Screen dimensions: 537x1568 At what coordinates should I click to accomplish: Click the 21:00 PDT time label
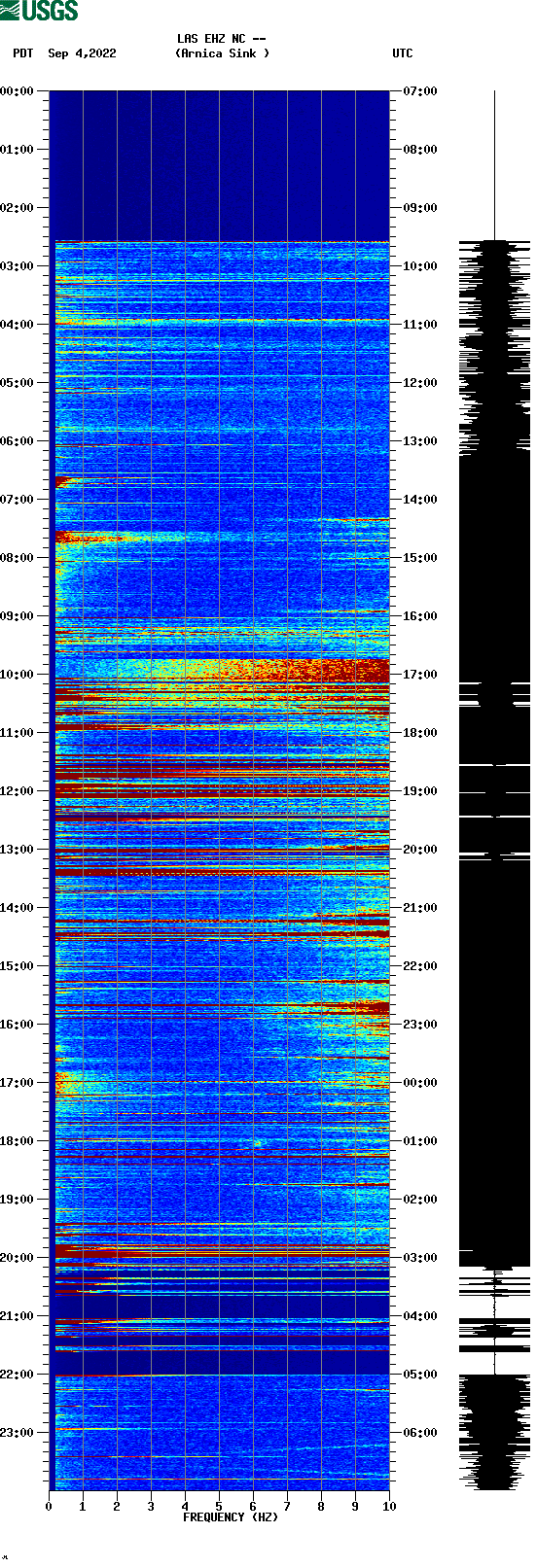coord(18,1316)
